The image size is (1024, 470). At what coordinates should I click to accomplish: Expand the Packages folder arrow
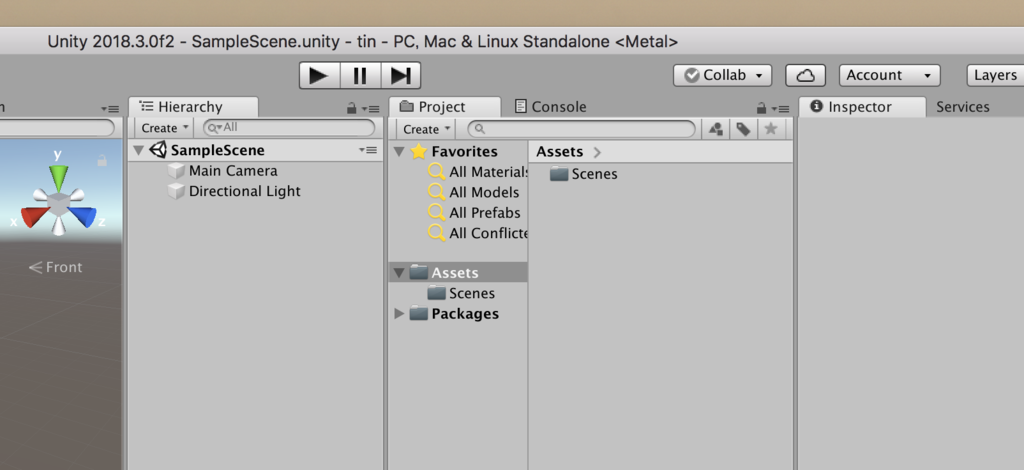pos(399,314)
